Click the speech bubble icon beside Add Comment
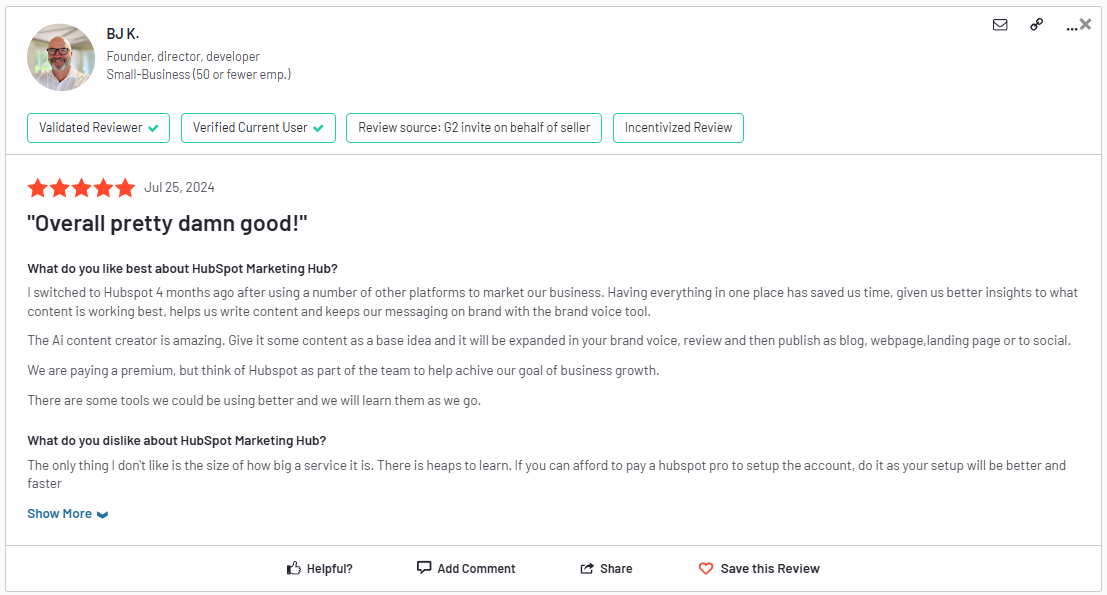Viewport: 1107px width, 595px height. [x=423, y=567]
